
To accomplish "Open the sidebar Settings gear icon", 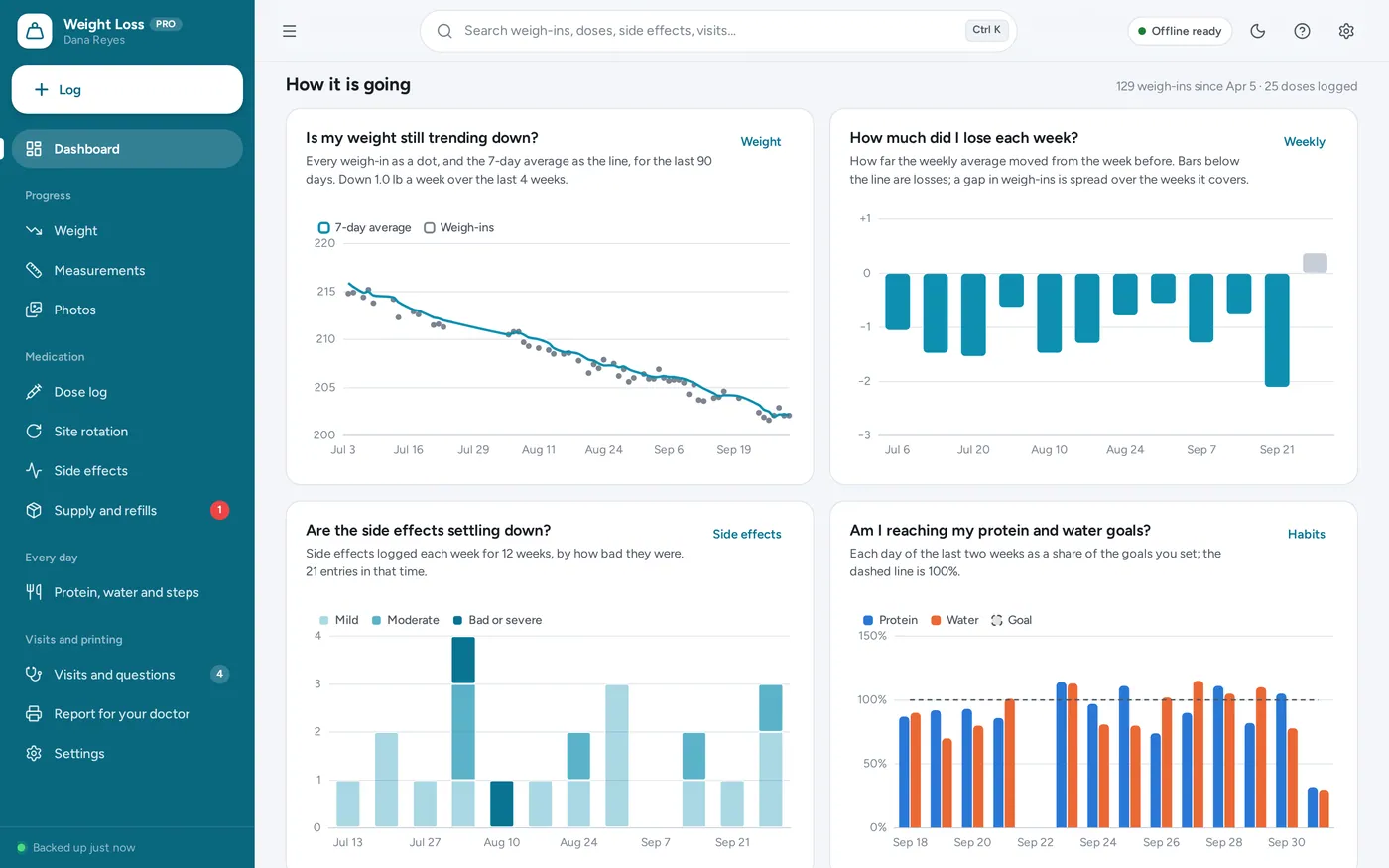I will coord(34,754).
